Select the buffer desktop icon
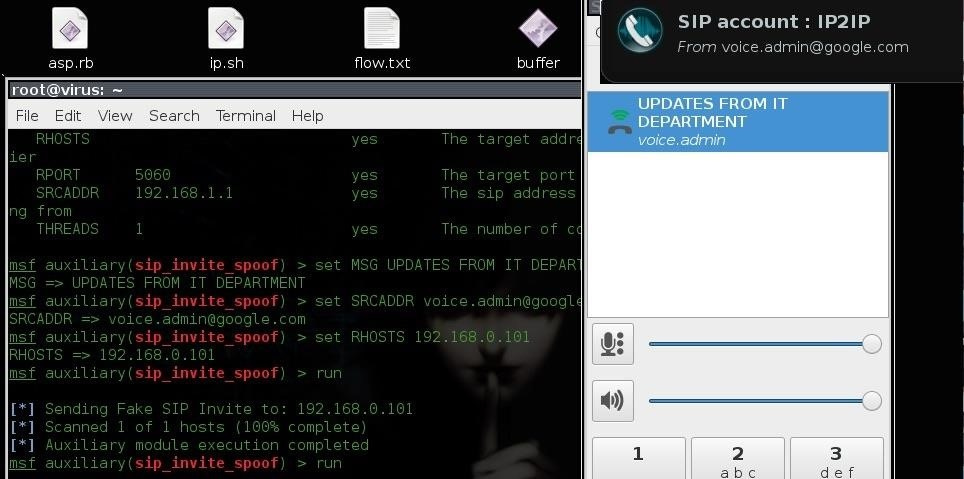 (x=538, y=28)
